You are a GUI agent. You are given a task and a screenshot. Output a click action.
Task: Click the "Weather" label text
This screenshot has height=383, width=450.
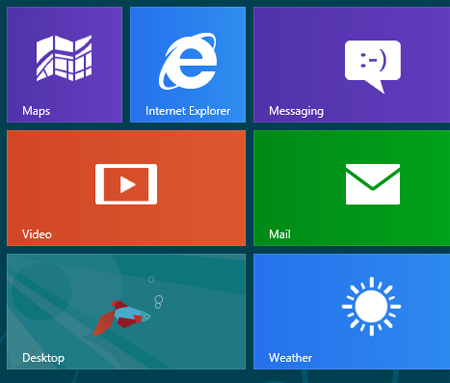(x=290, y=358)
